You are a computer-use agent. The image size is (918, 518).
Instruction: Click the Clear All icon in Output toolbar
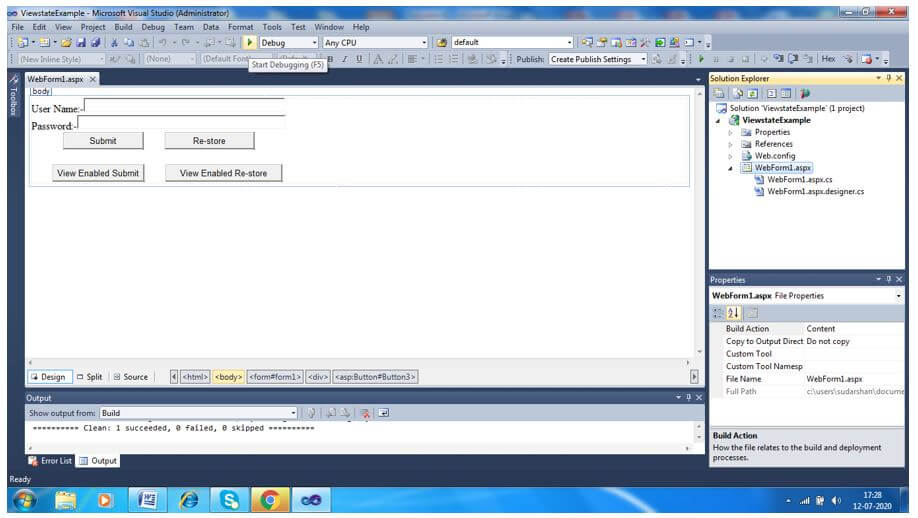click(x=365, y=413)
